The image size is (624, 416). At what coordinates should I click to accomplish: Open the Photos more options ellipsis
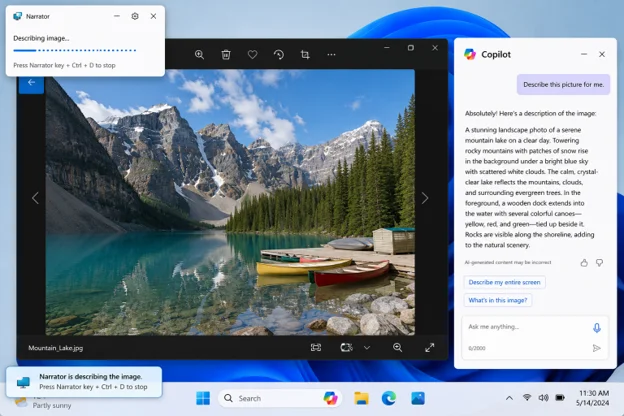pyautogui.click(x=332, y=55)
